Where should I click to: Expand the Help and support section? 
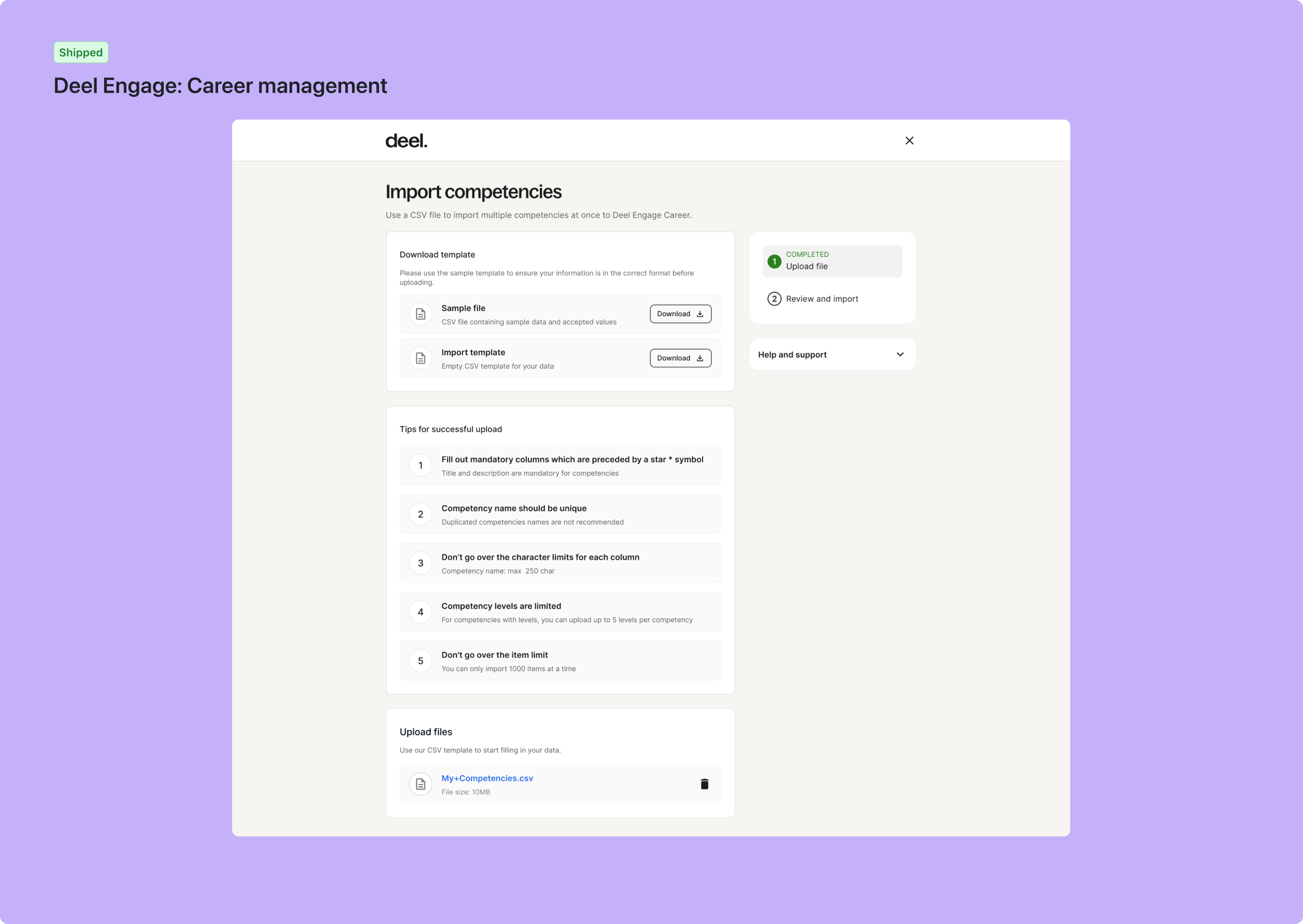point(832,355)
